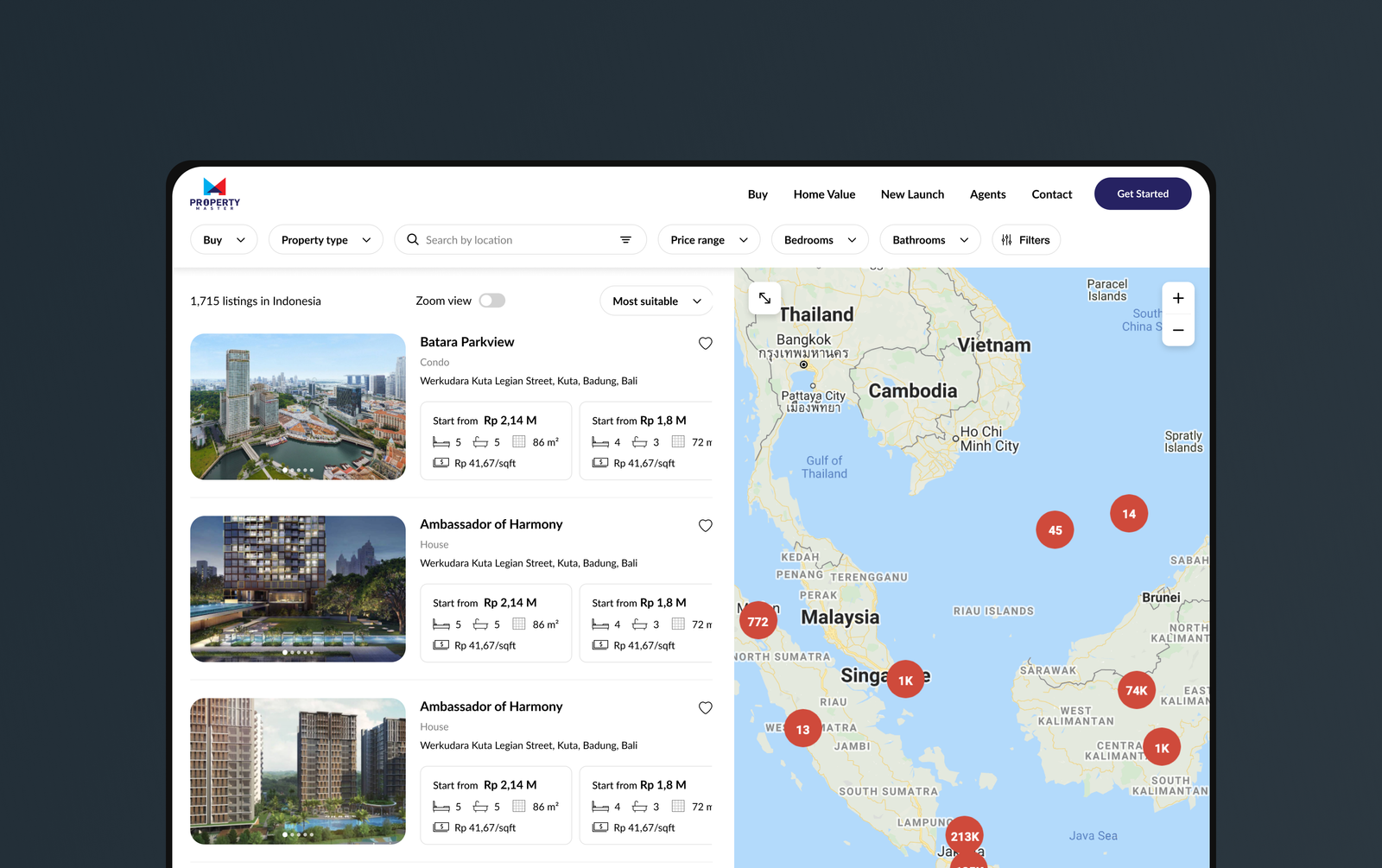
Task: Open the Property type dropdown
Action: [326, 240]
